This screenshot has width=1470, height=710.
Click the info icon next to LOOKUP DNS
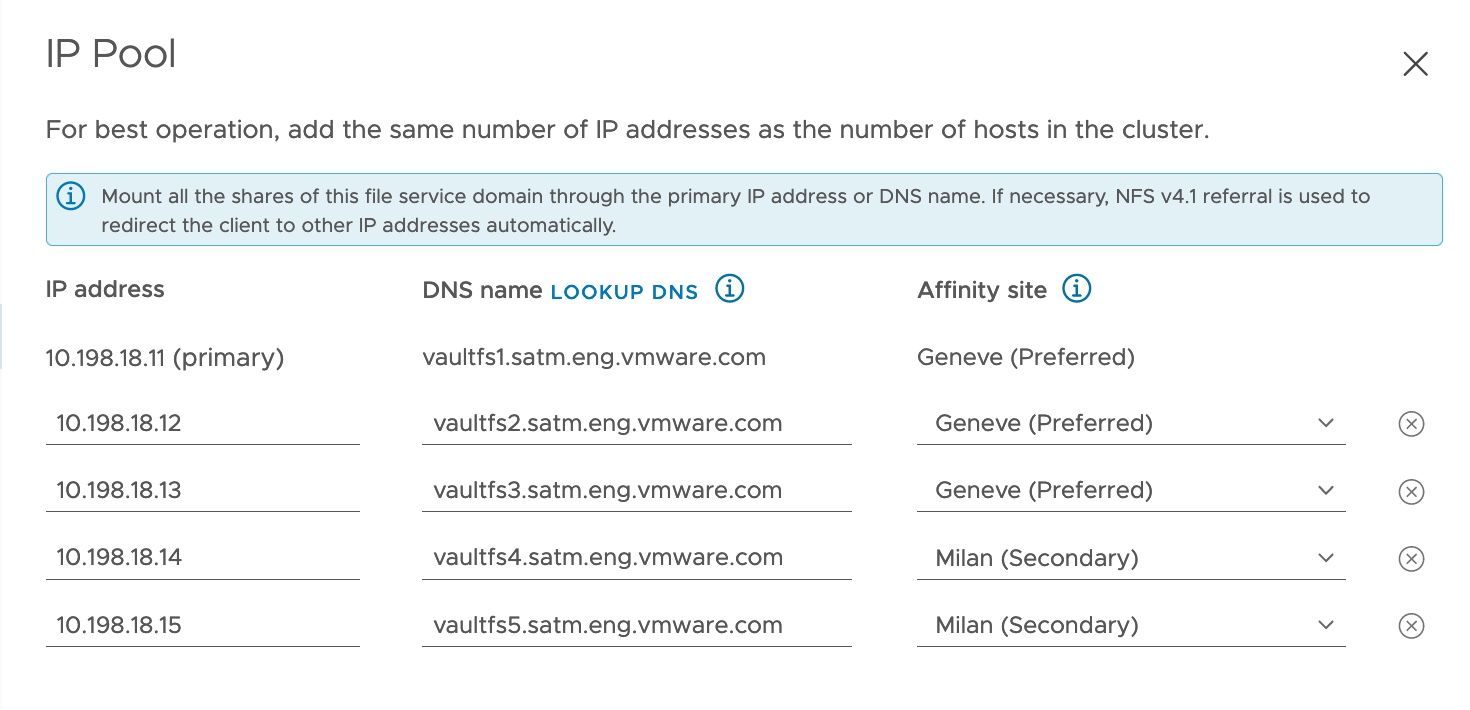coord(731,288)
